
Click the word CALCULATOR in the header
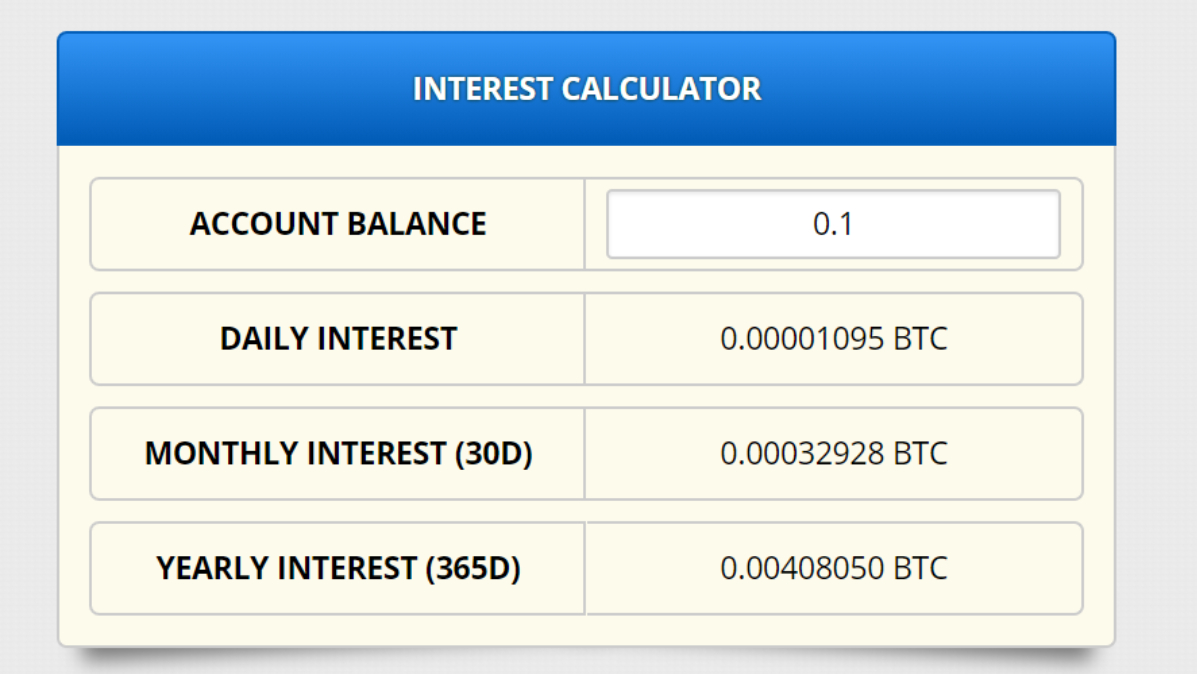click(661, 89)
